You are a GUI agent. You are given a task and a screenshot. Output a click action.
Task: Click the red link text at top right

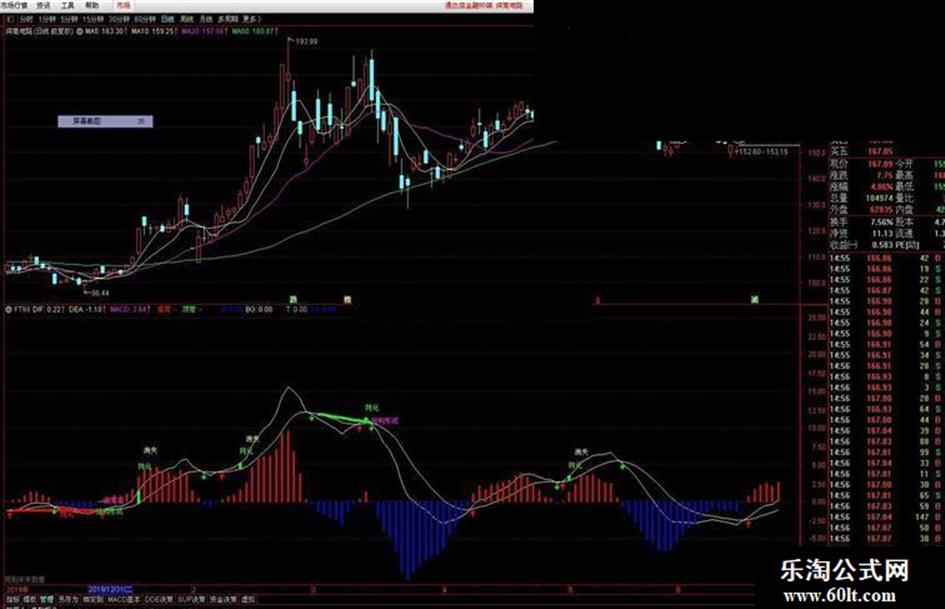pyautogui.click(x=484, y=5)
